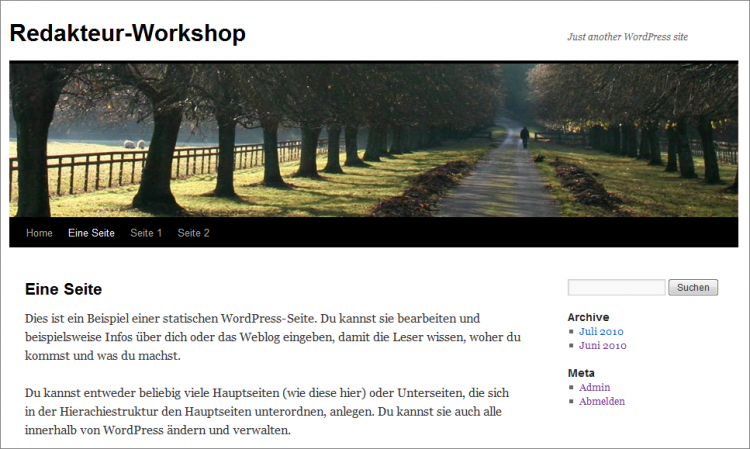This screenshot has width=750, height=449.
Task: Select the Eine Seite navigation item
Action: [91, 233]
